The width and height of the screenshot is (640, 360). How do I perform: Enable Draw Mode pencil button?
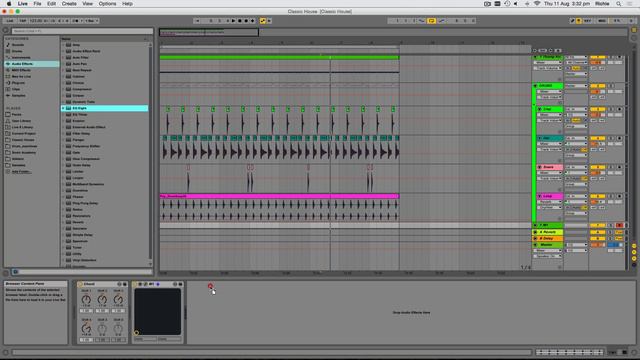coord(572,21)
